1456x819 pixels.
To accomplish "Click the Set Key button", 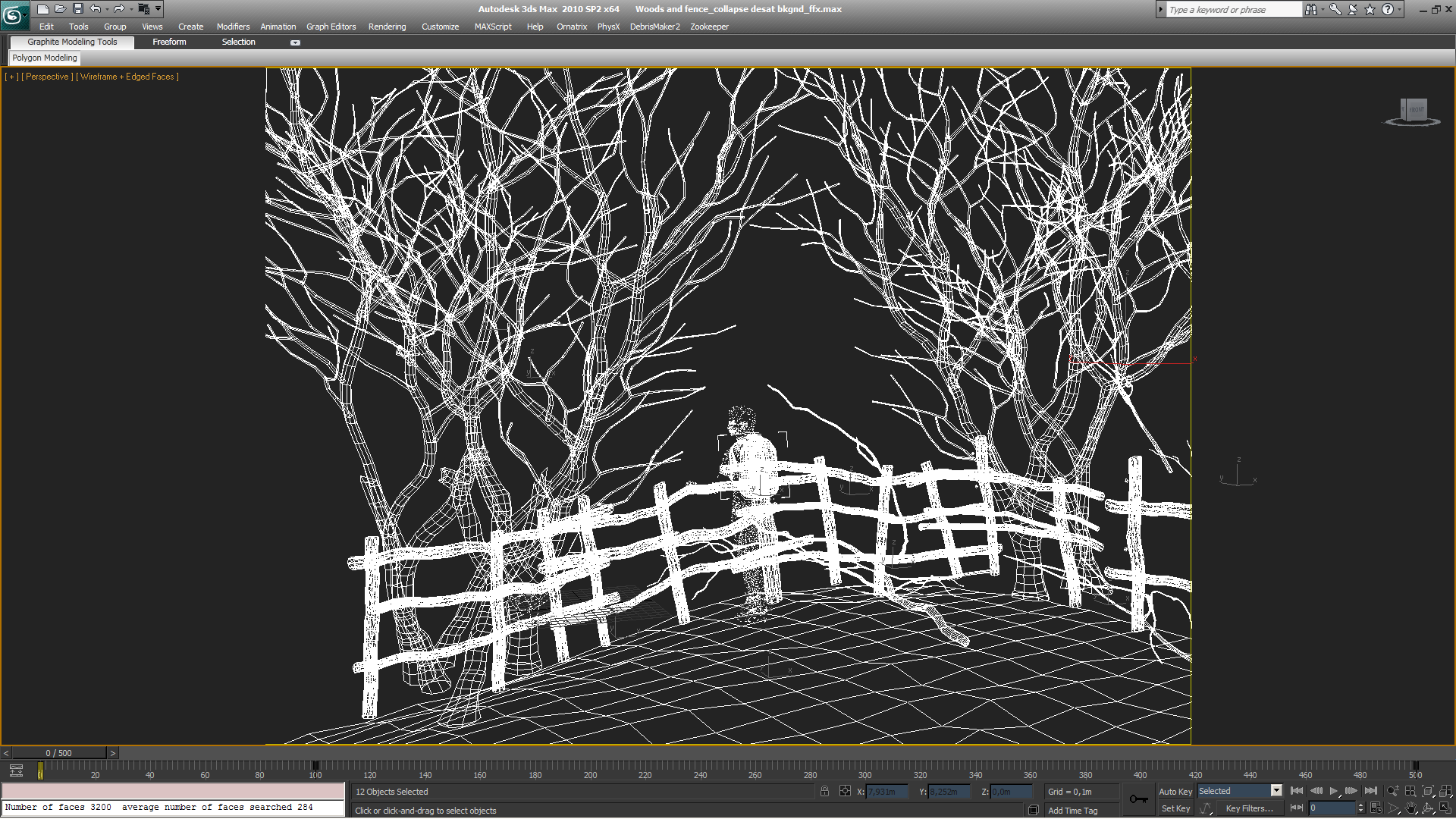I will tap(1175, 808).
